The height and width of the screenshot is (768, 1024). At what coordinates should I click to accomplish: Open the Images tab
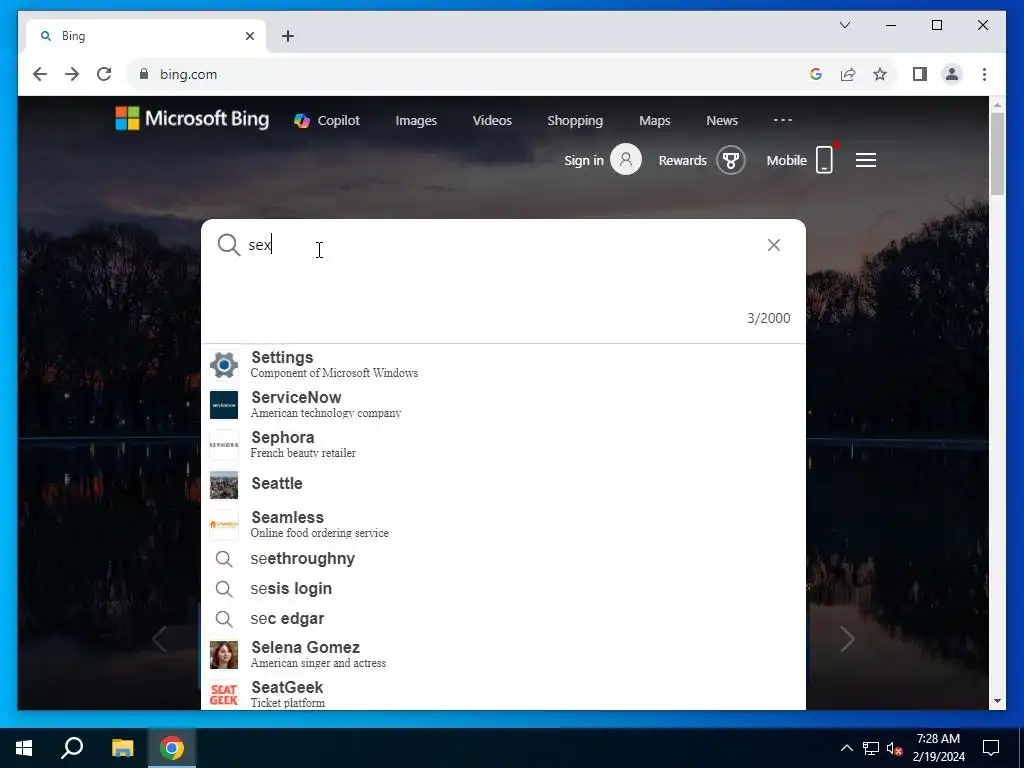[416, 120]
